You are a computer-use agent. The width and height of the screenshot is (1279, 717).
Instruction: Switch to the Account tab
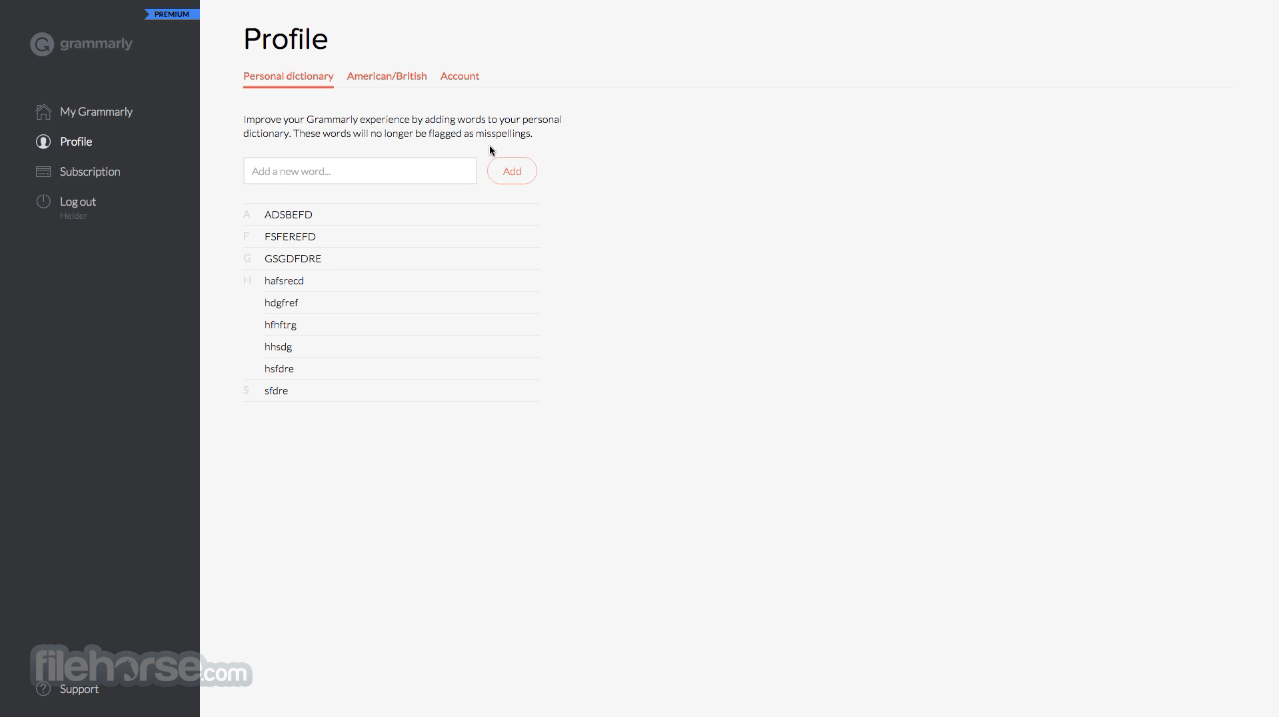(x=460, y=76)
